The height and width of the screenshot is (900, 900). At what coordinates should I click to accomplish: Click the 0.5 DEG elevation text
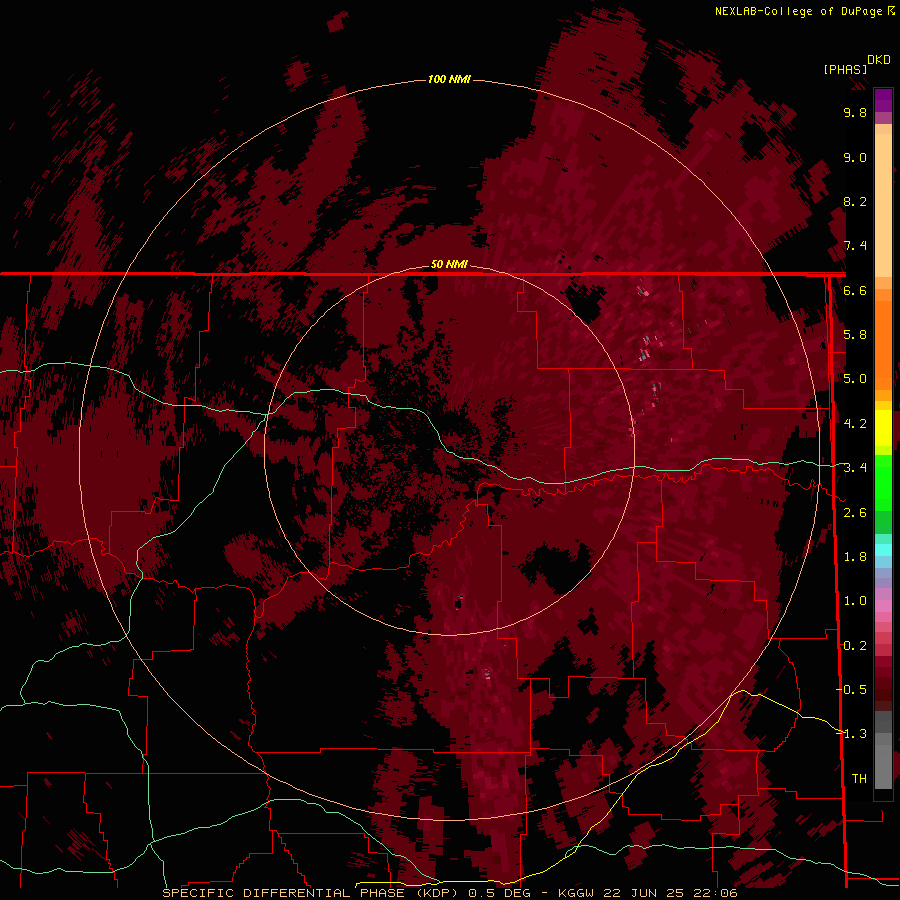(500, 893)
